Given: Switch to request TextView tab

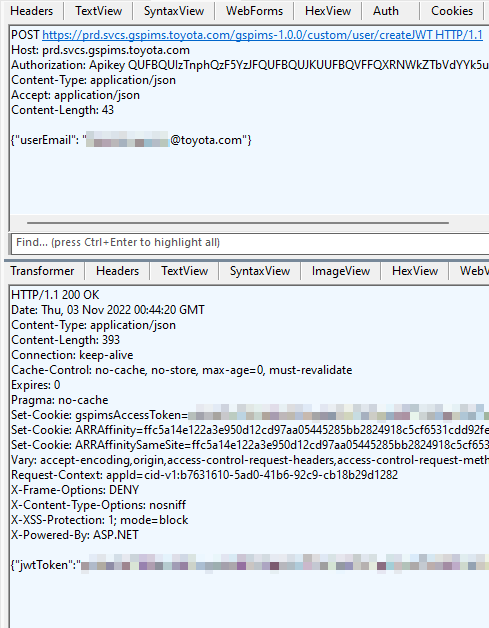Looking at the screenshot, I should [x=99, y=11].
